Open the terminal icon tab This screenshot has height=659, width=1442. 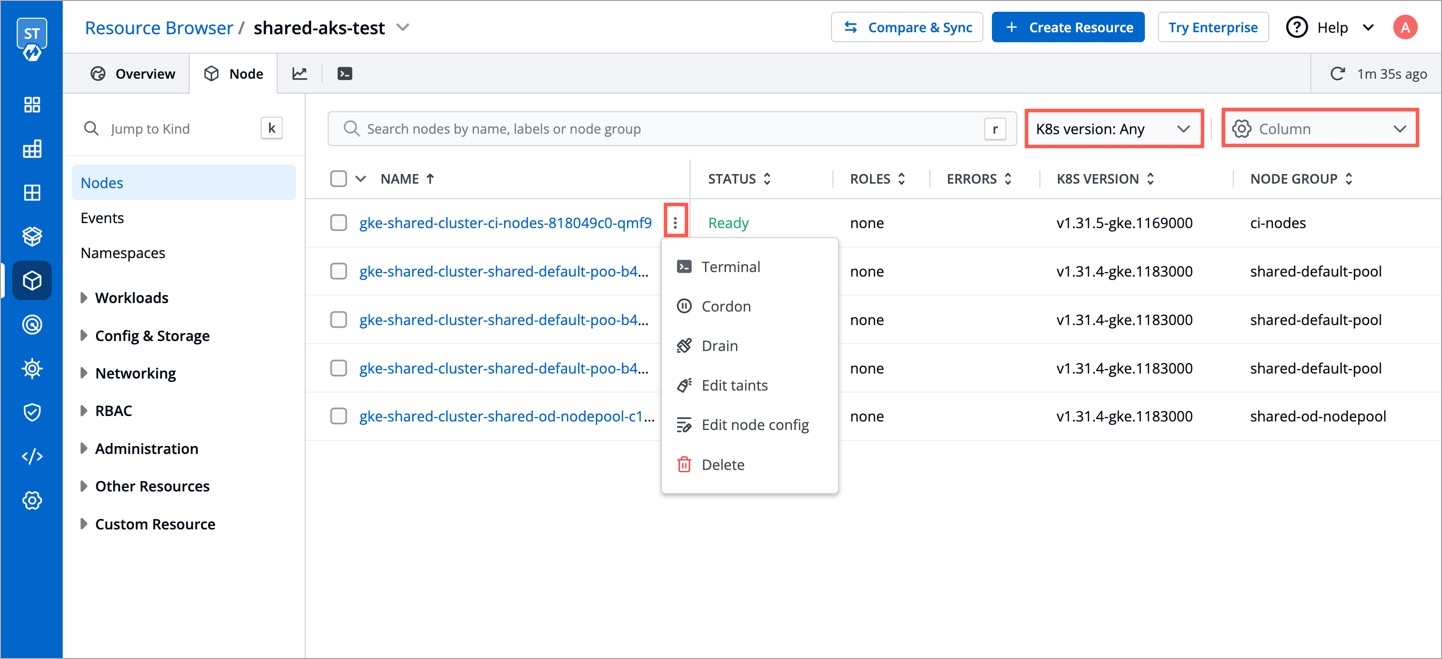(344, 73)
